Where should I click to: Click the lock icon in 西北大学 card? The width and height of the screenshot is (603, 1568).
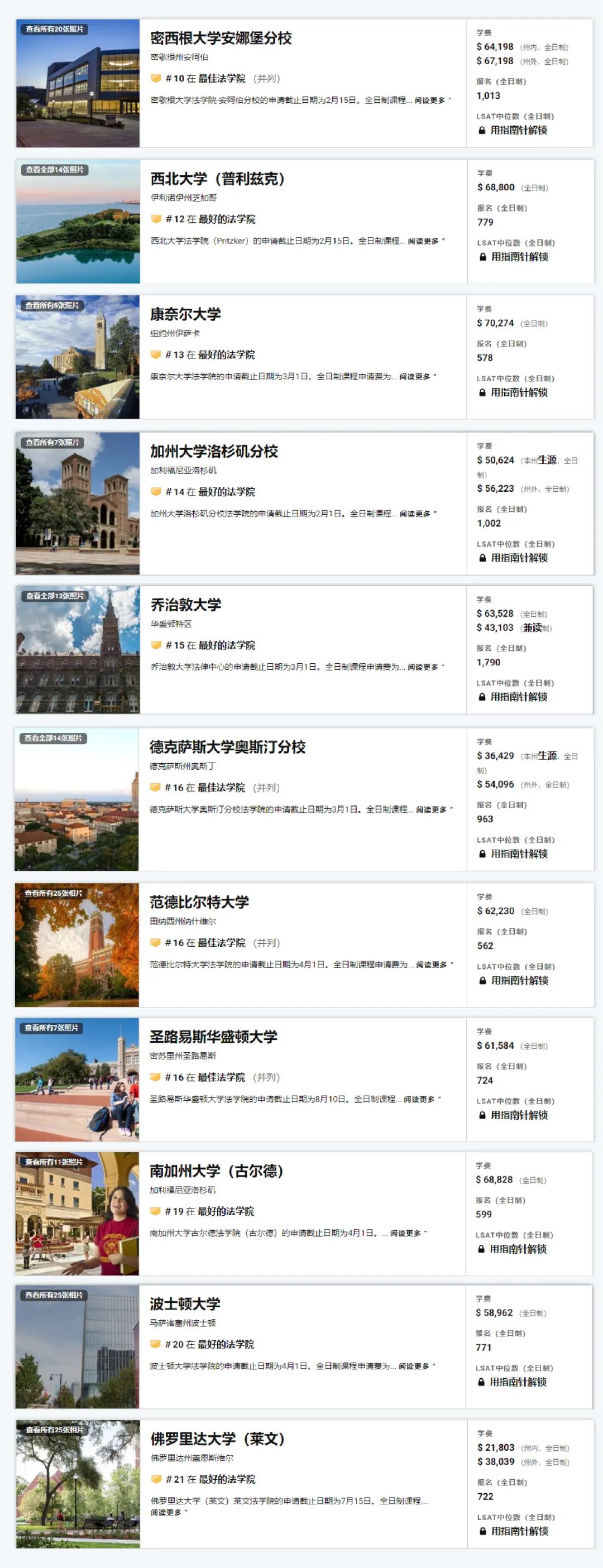[482, 257]
